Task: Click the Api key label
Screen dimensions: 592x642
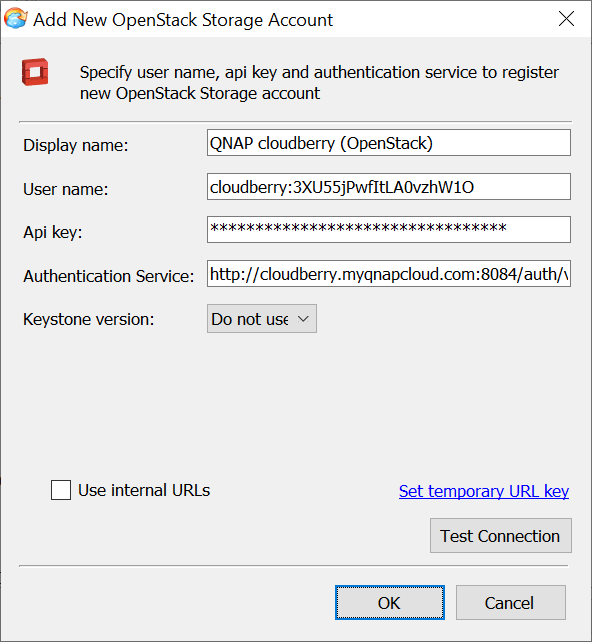Action: click(x=52, y=233)
